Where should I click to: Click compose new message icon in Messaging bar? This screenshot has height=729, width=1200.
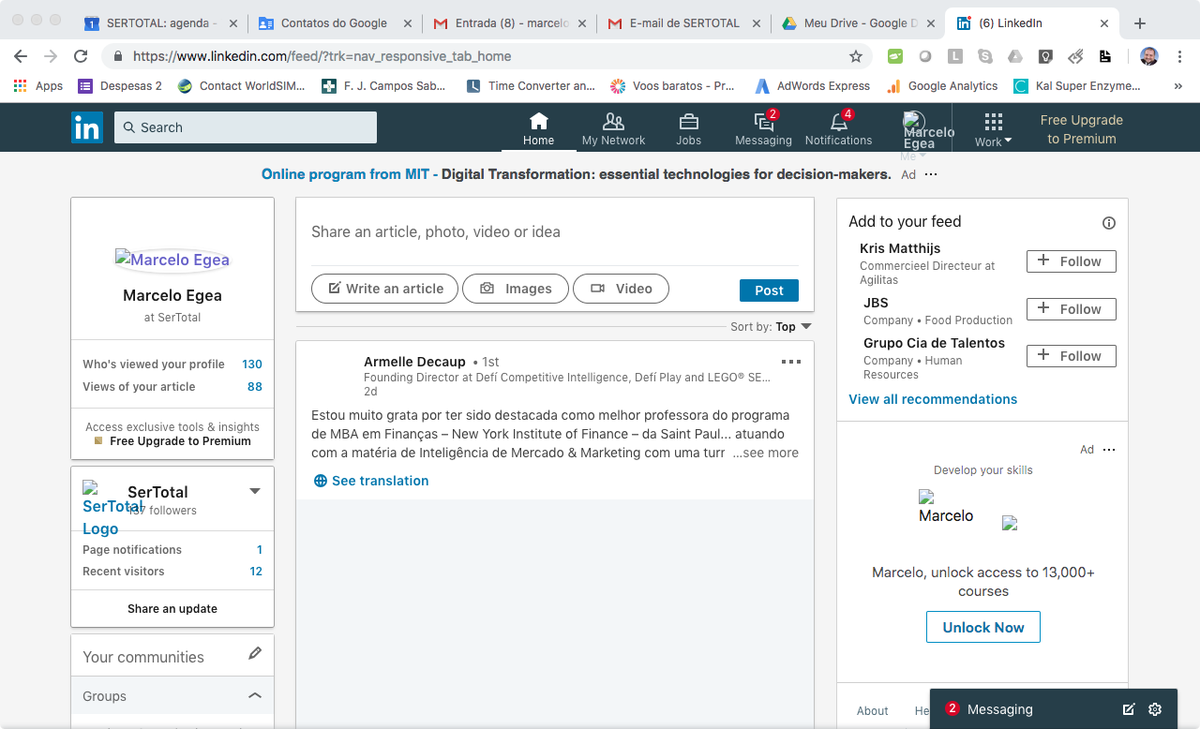[1129, 709]
